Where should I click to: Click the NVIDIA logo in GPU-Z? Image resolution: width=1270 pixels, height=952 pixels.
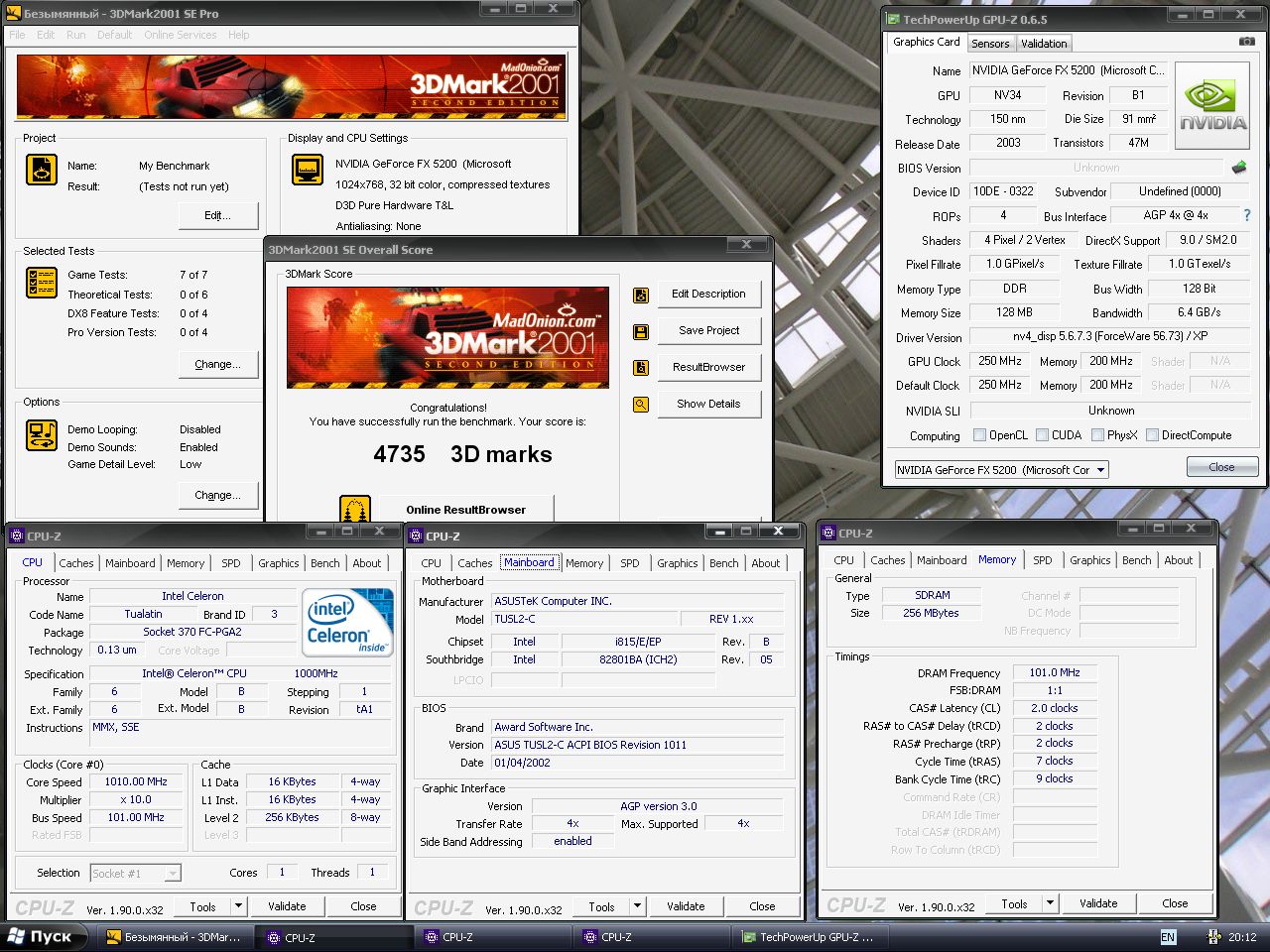tap(1212, 106)
